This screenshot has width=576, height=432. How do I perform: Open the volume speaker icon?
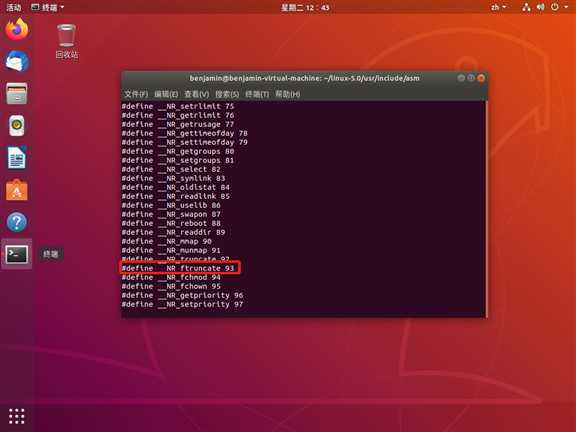(540, 7)
